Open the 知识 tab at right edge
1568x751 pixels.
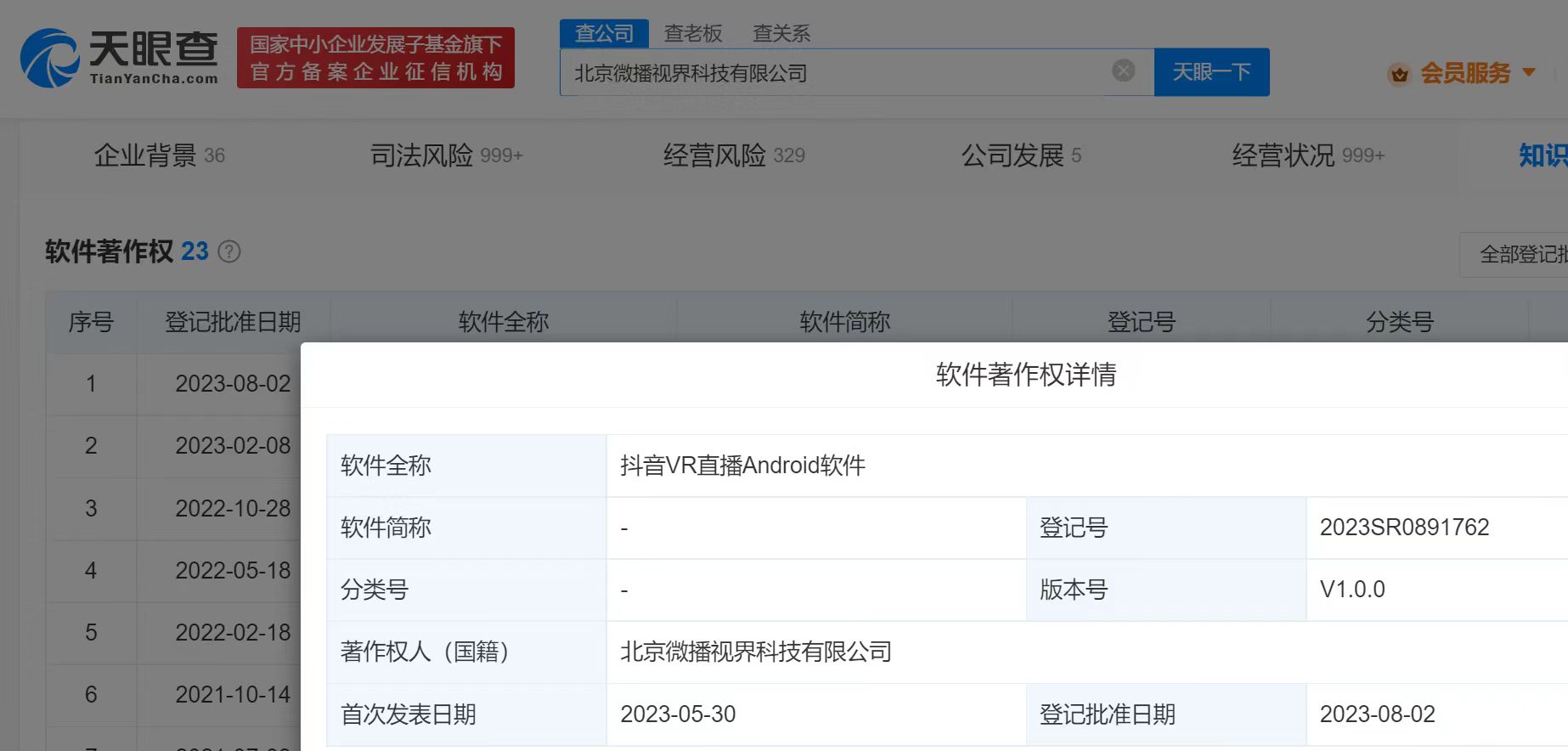point(1543,155)
